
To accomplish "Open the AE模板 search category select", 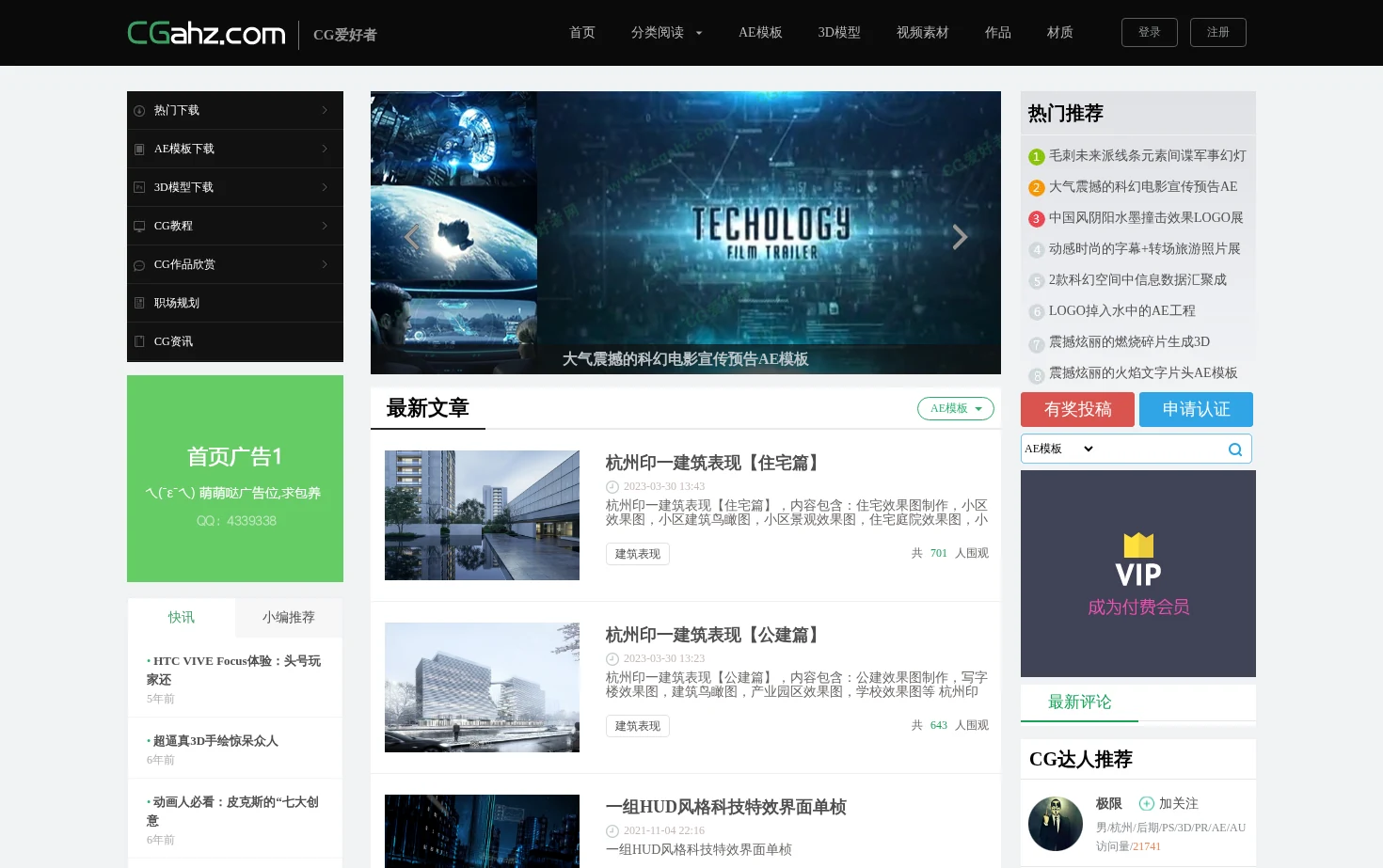I will click(1058, 450).
